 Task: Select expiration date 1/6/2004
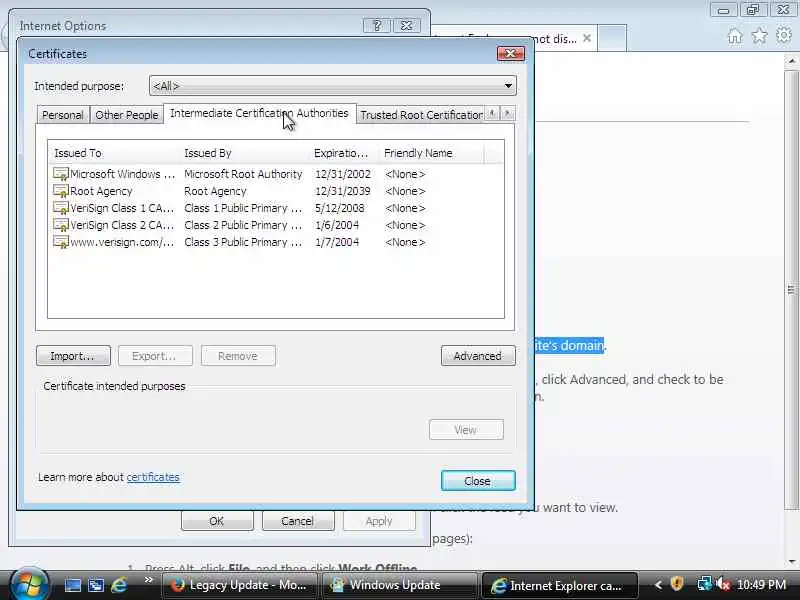[x=337, y=225]
